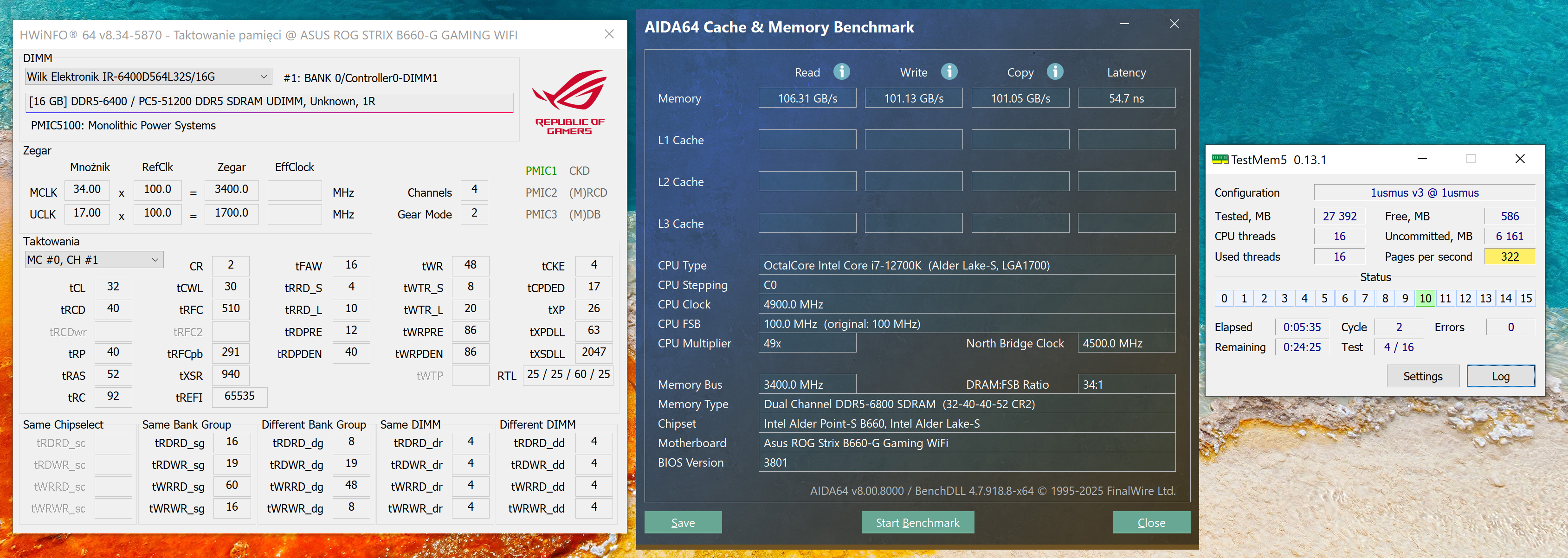Screen dimensions: 1568x558
Task: Open TestMem5 Settings
Action: 1422,376
